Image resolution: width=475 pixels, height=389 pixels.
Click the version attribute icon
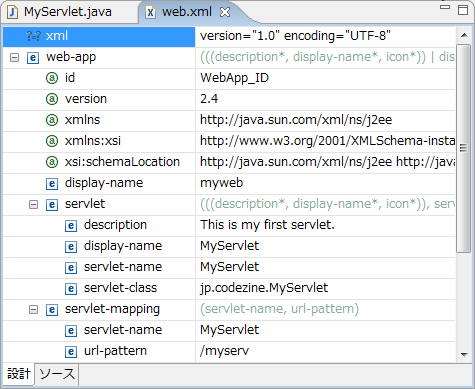52,99
